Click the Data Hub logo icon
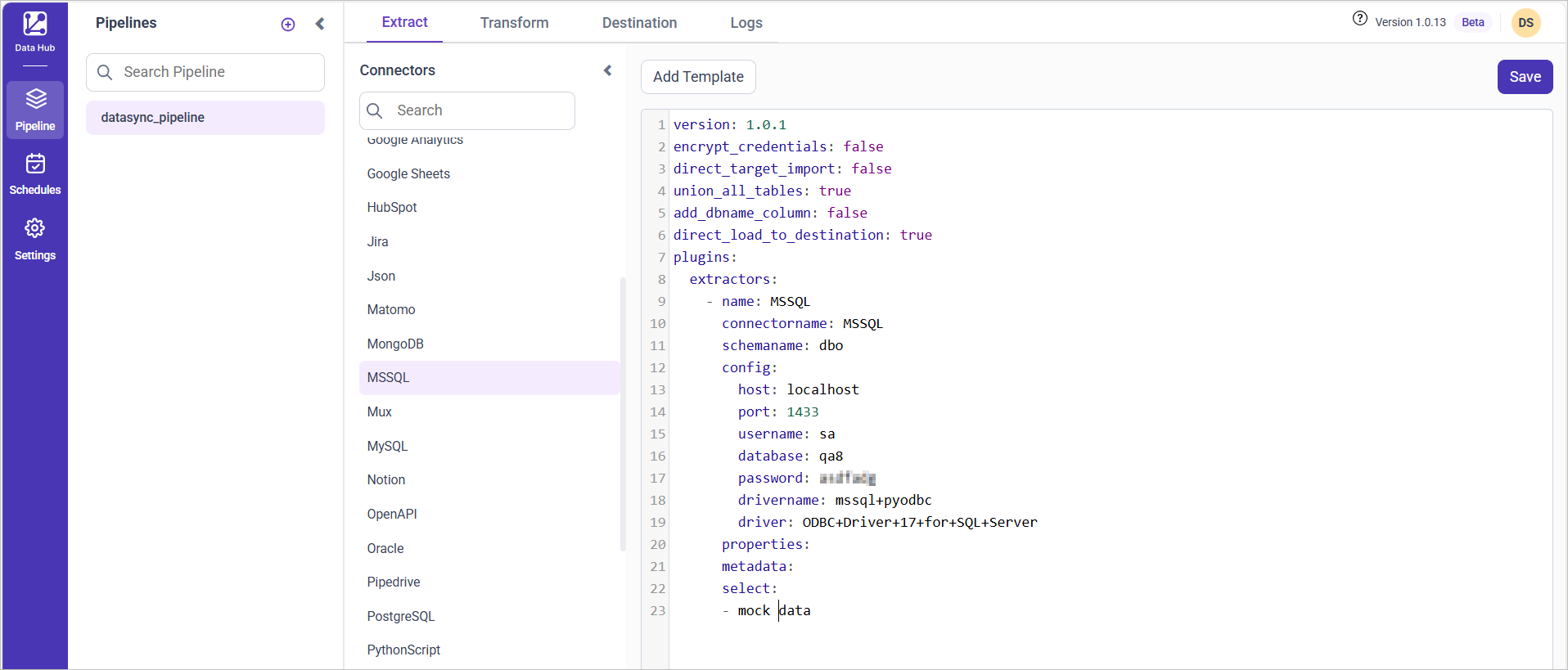This screenshot has height=670, width=1568. [34, 24]
